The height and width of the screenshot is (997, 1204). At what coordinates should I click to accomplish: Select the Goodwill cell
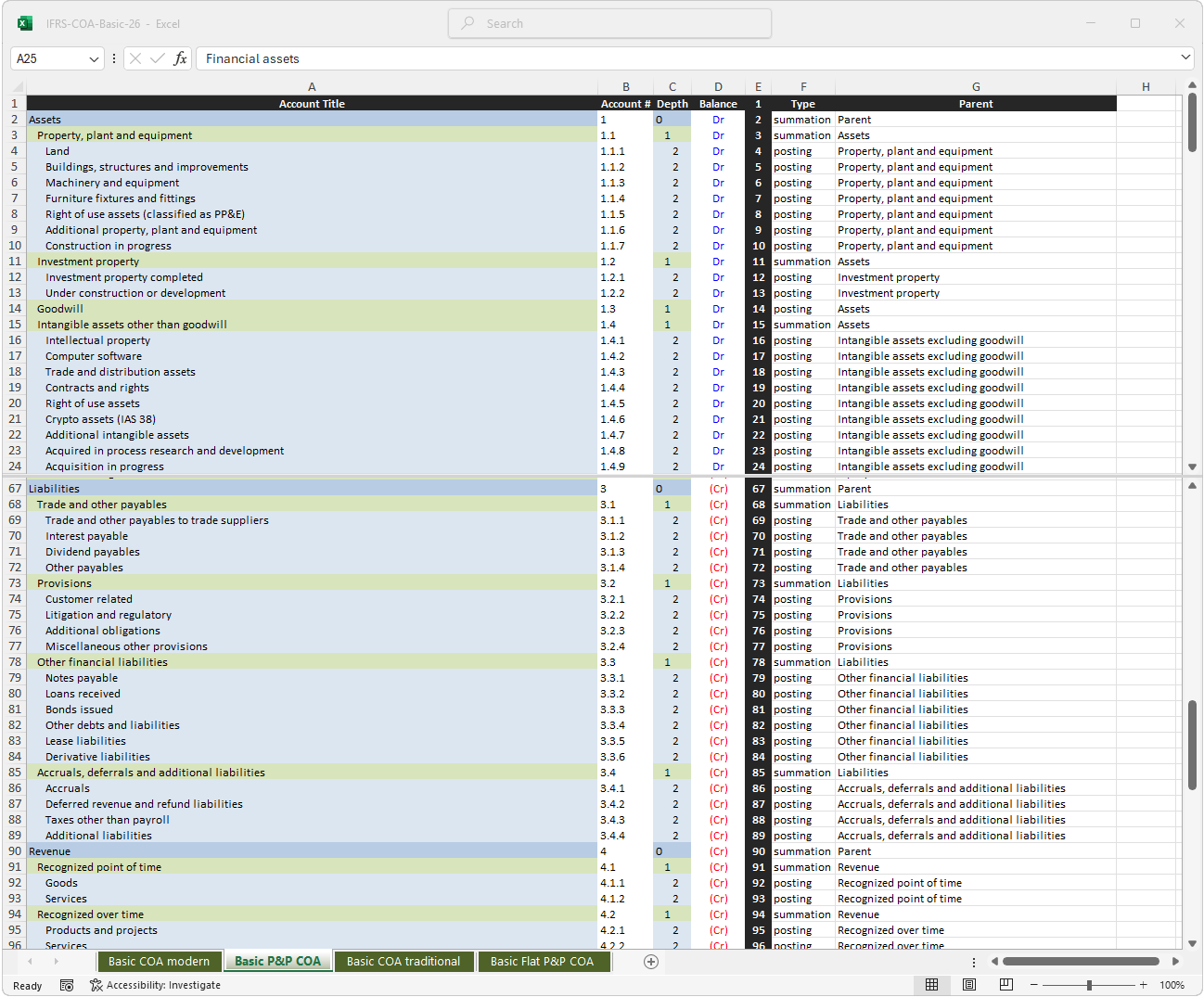tap(312, 309)
